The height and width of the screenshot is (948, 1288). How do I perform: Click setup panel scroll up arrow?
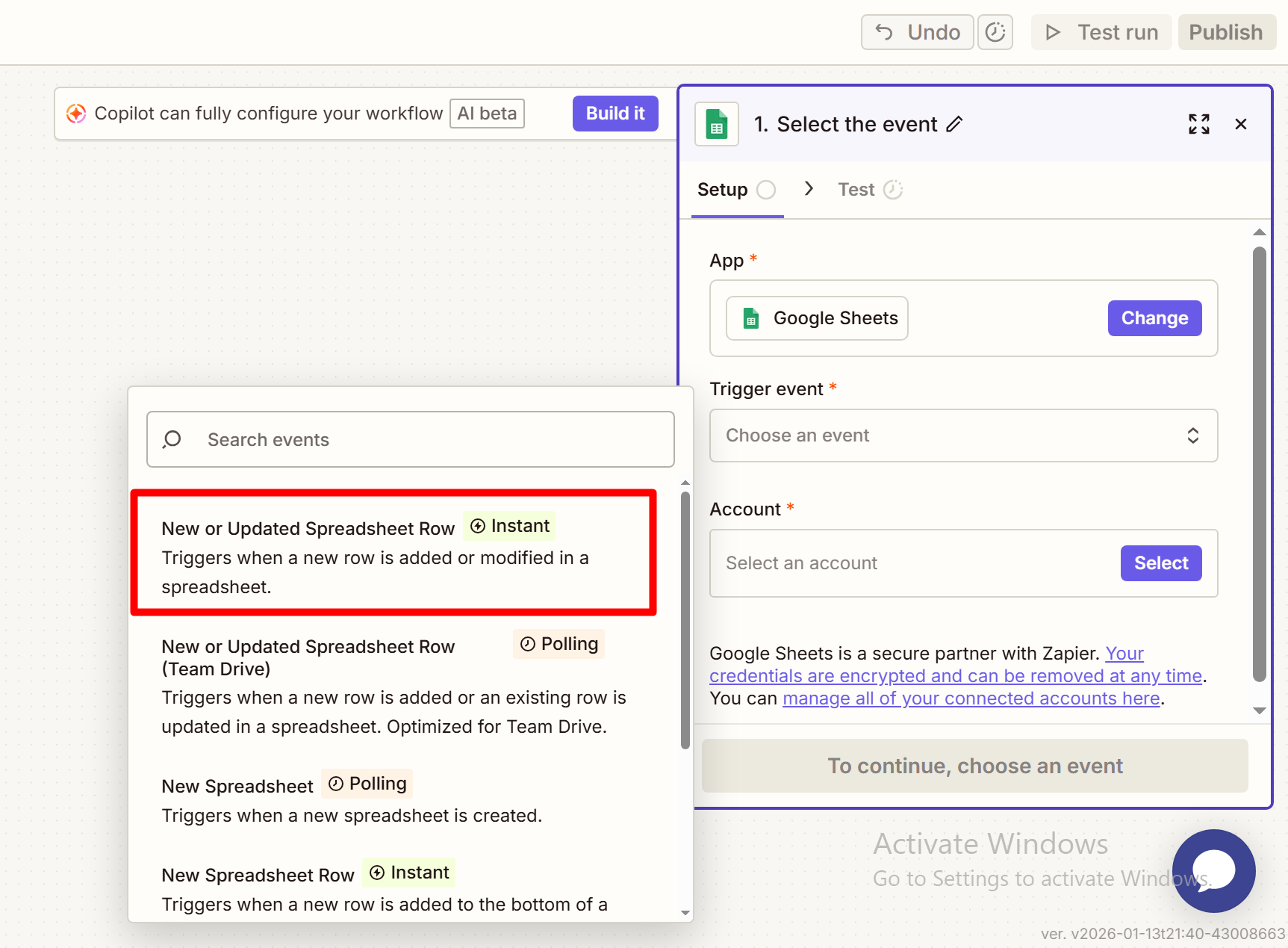1260,232
